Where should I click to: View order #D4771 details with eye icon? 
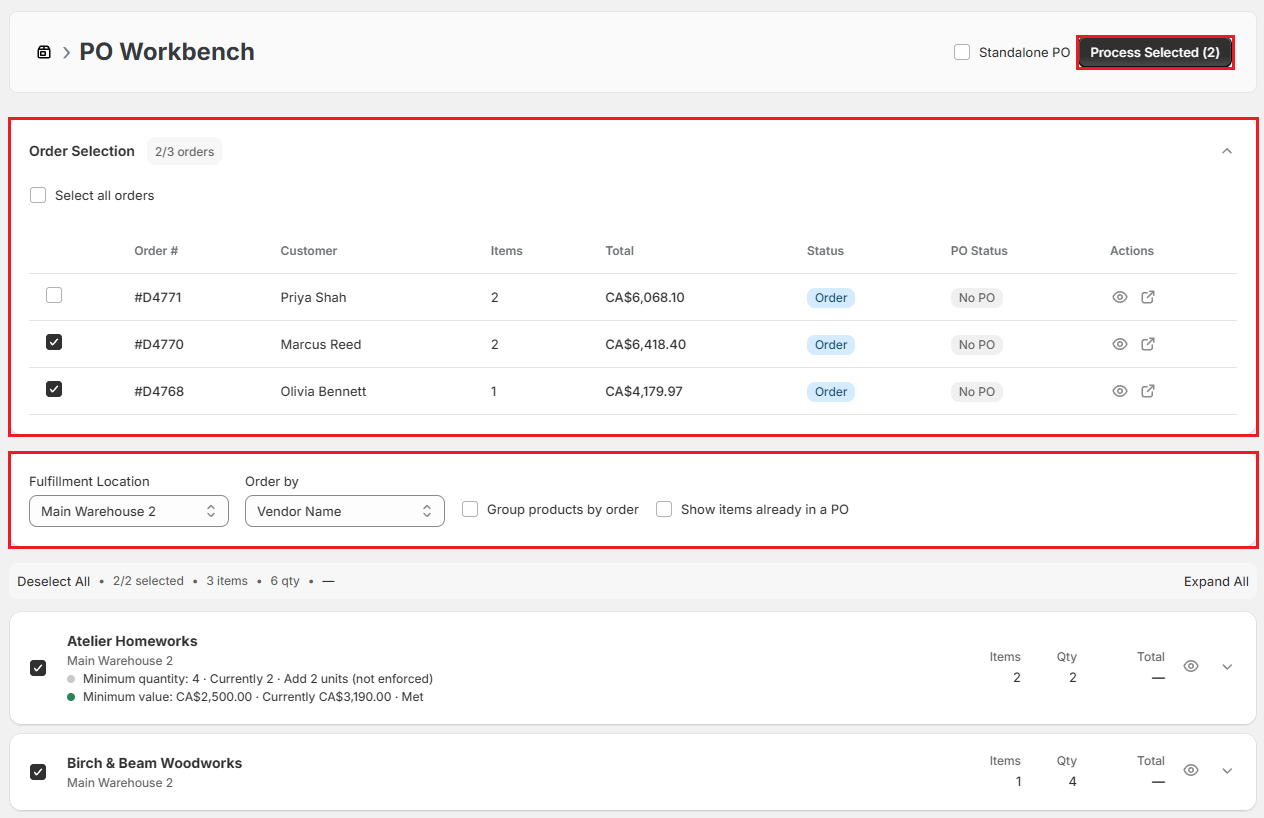point(1120,297)
